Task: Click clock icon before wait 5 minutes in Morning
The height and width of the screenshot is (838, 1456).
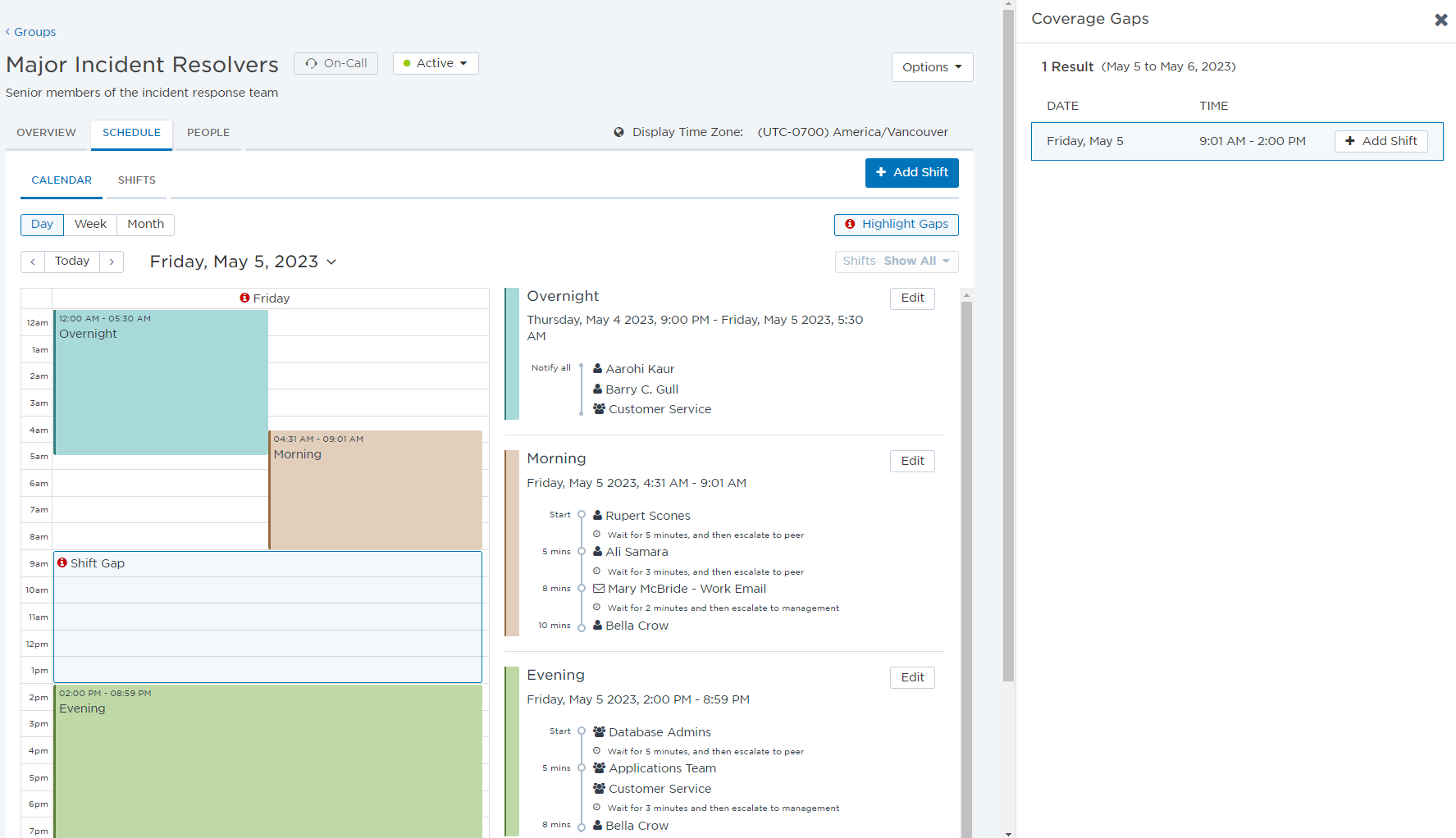Action: 597,535
